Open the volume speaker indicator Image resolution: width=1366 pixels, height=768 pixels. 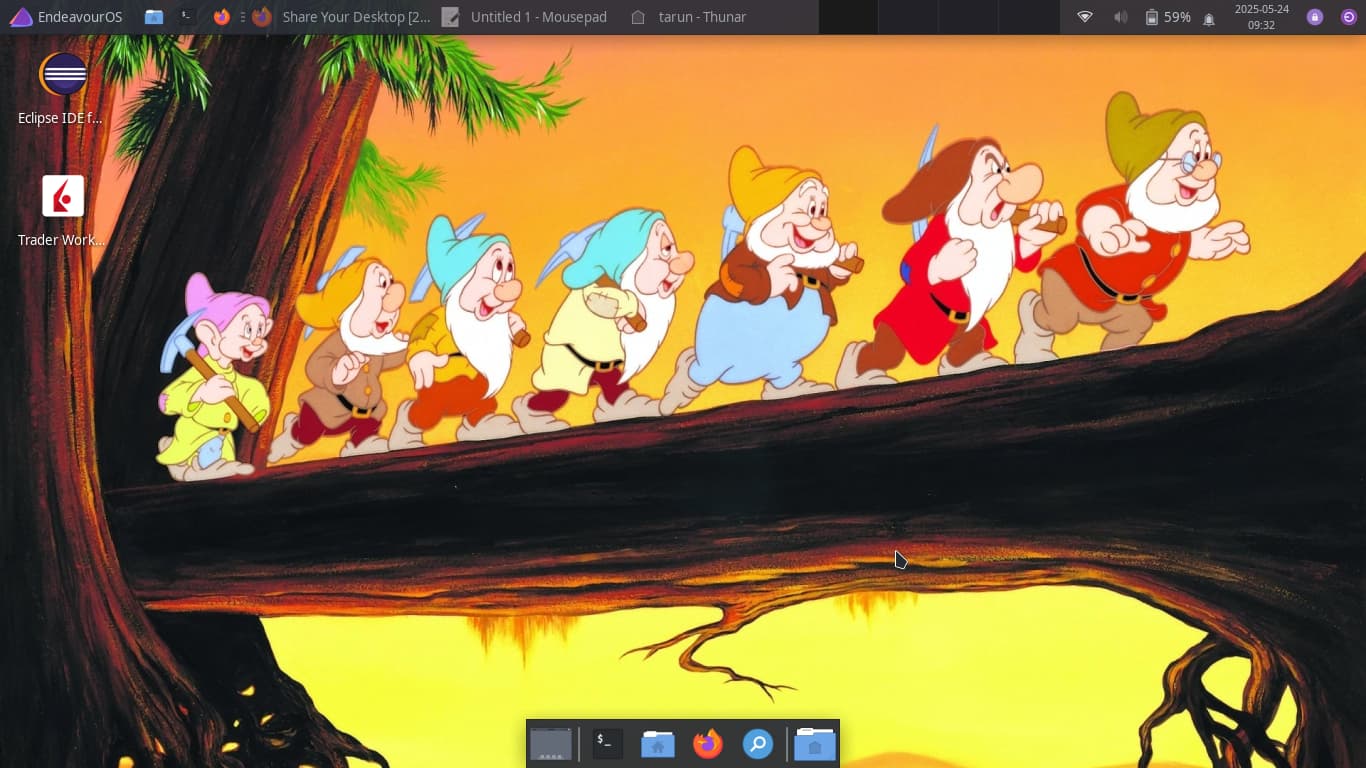click(1120, 17)
